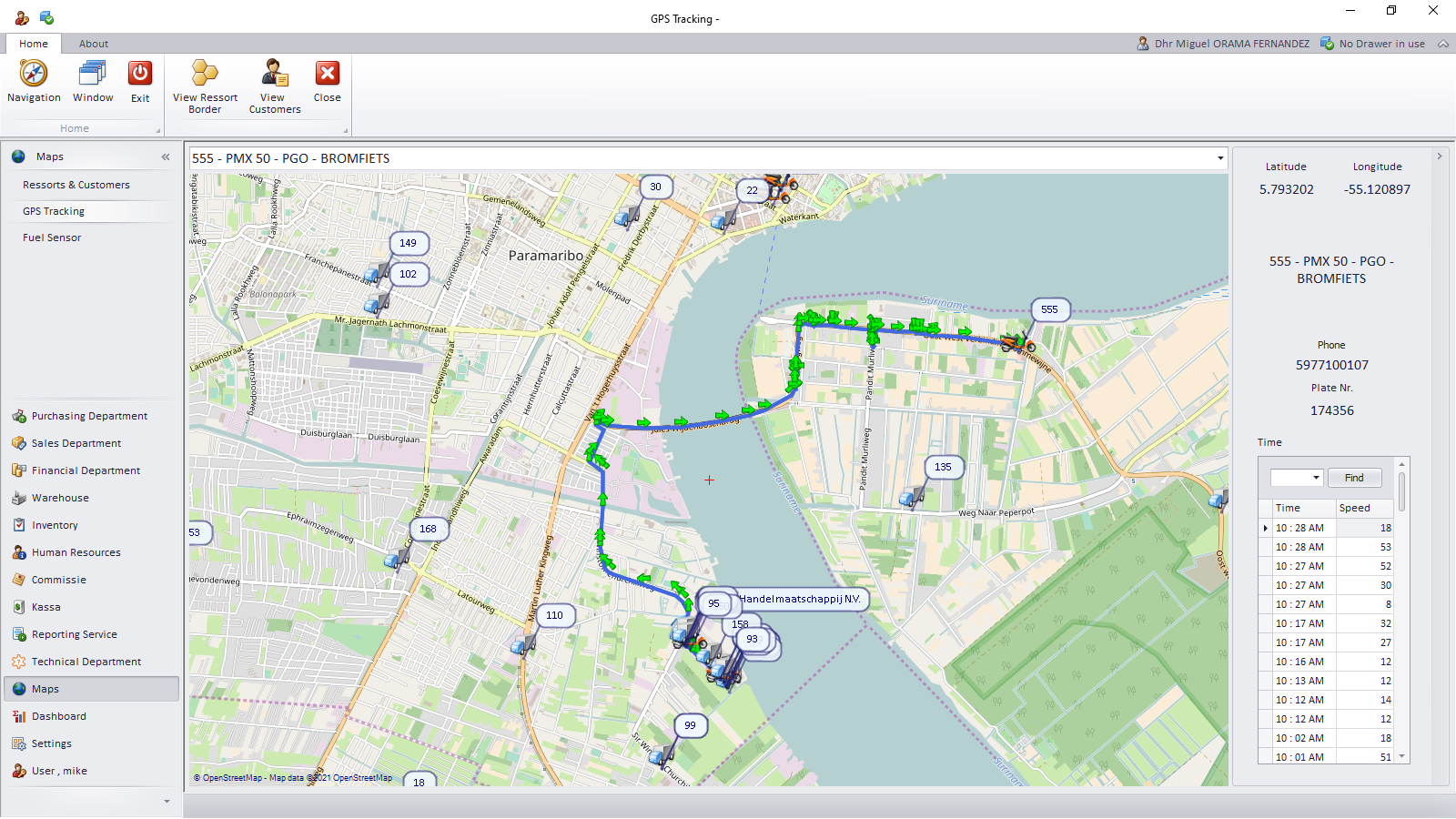
Task: Click the Navigation compass icon
Action: 34,74
